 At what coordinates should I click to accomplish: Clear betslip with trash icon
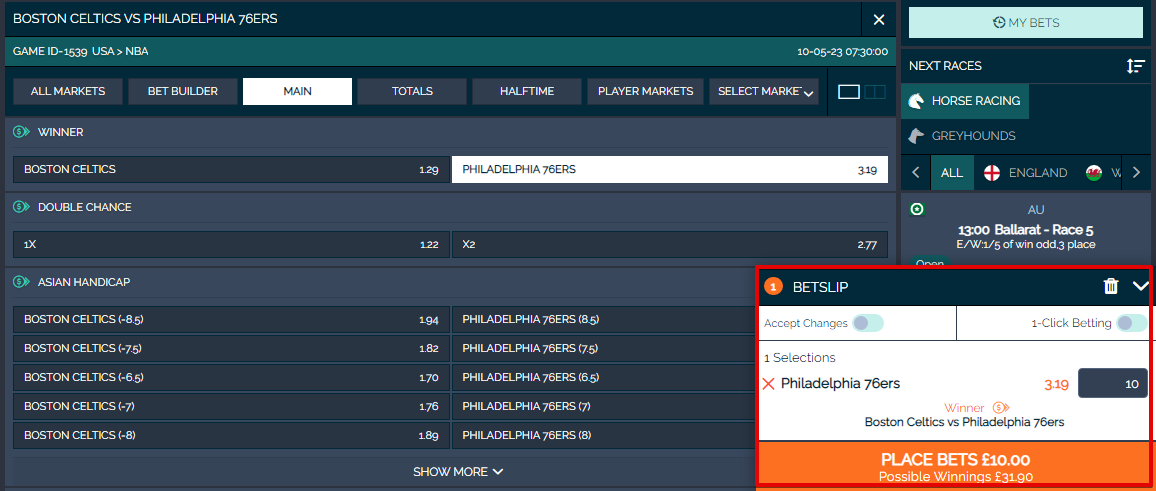click(1111, 287)
